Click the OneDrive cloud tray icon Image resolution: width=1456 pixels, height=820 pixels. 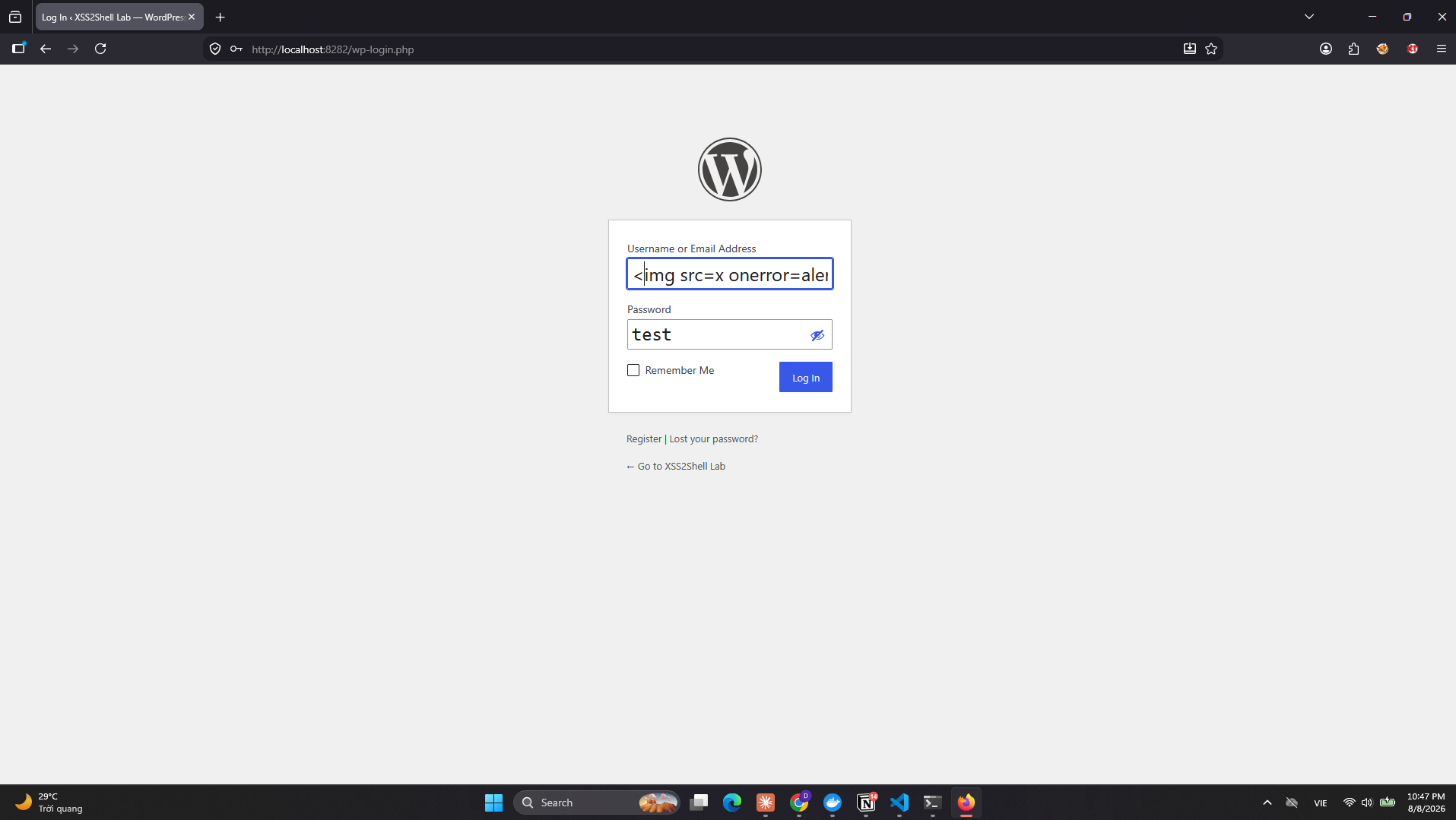[x=1292, y=803]
